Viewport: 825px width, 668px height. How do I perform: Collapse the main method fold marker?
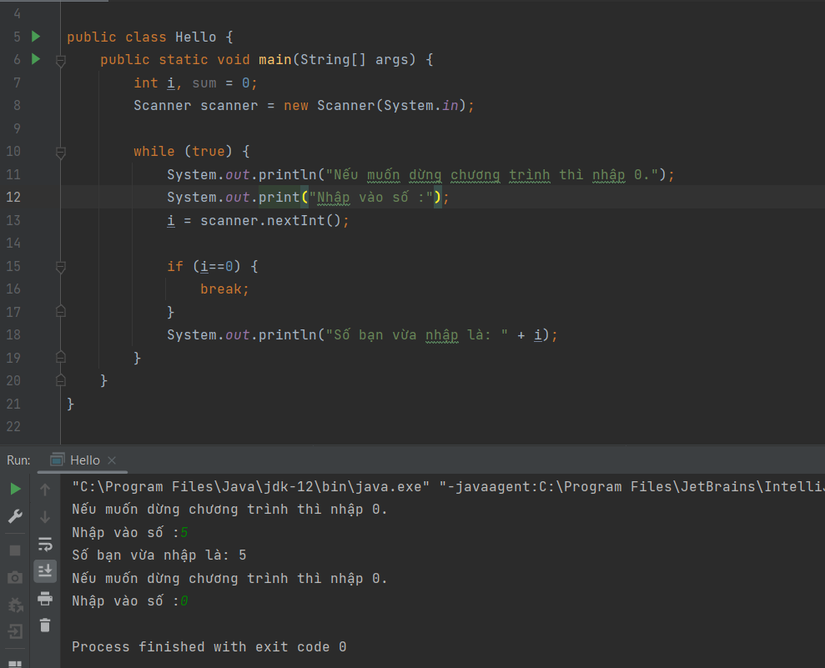pyautogui.click(x=61, y=60)
